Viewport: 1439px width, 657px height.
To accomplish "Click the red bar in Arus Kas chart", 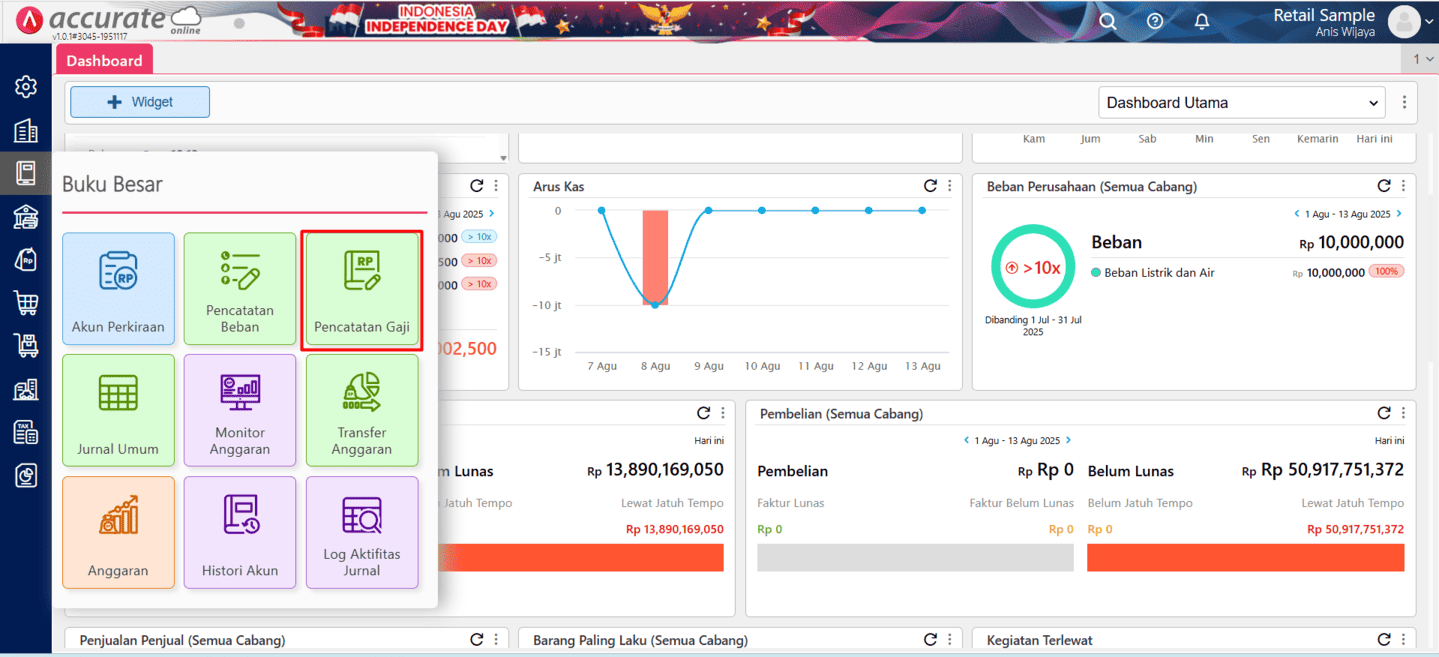I will coord(655,257).
